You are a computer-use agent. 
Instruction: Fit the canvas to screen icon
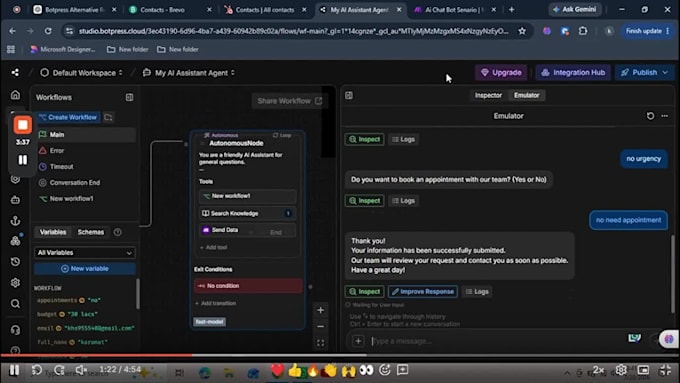coord(320,343)
